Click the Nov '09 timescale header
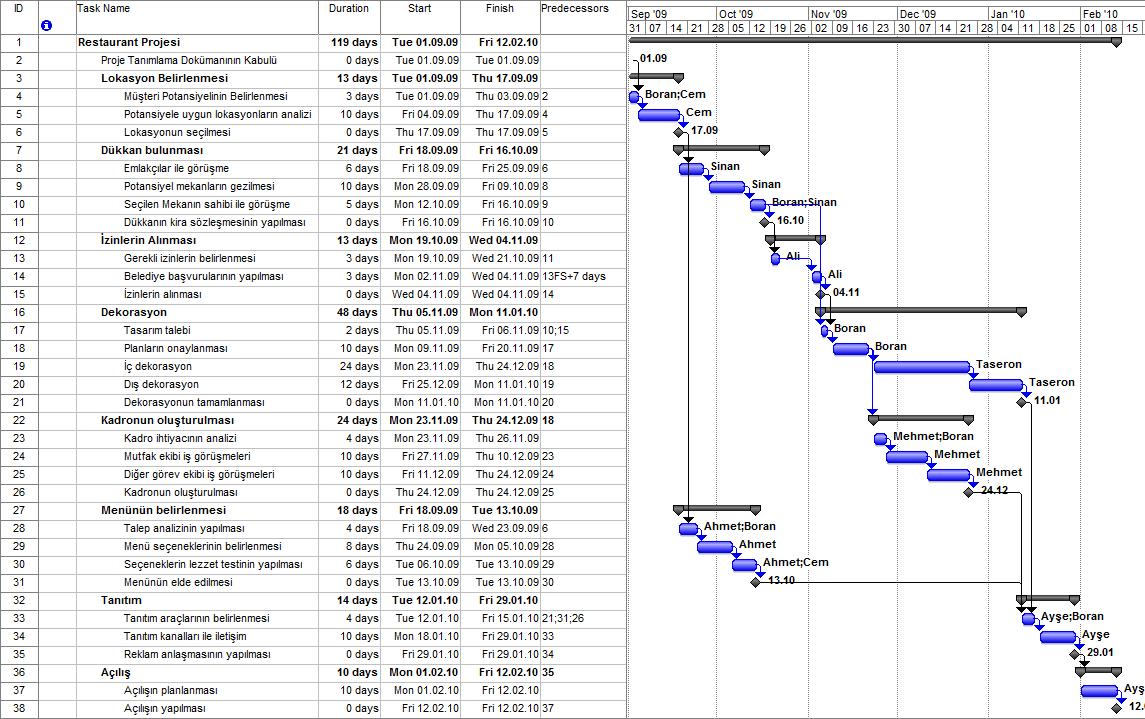The image size is (1145, 719). pyautogui.click(x=828, y=14)
